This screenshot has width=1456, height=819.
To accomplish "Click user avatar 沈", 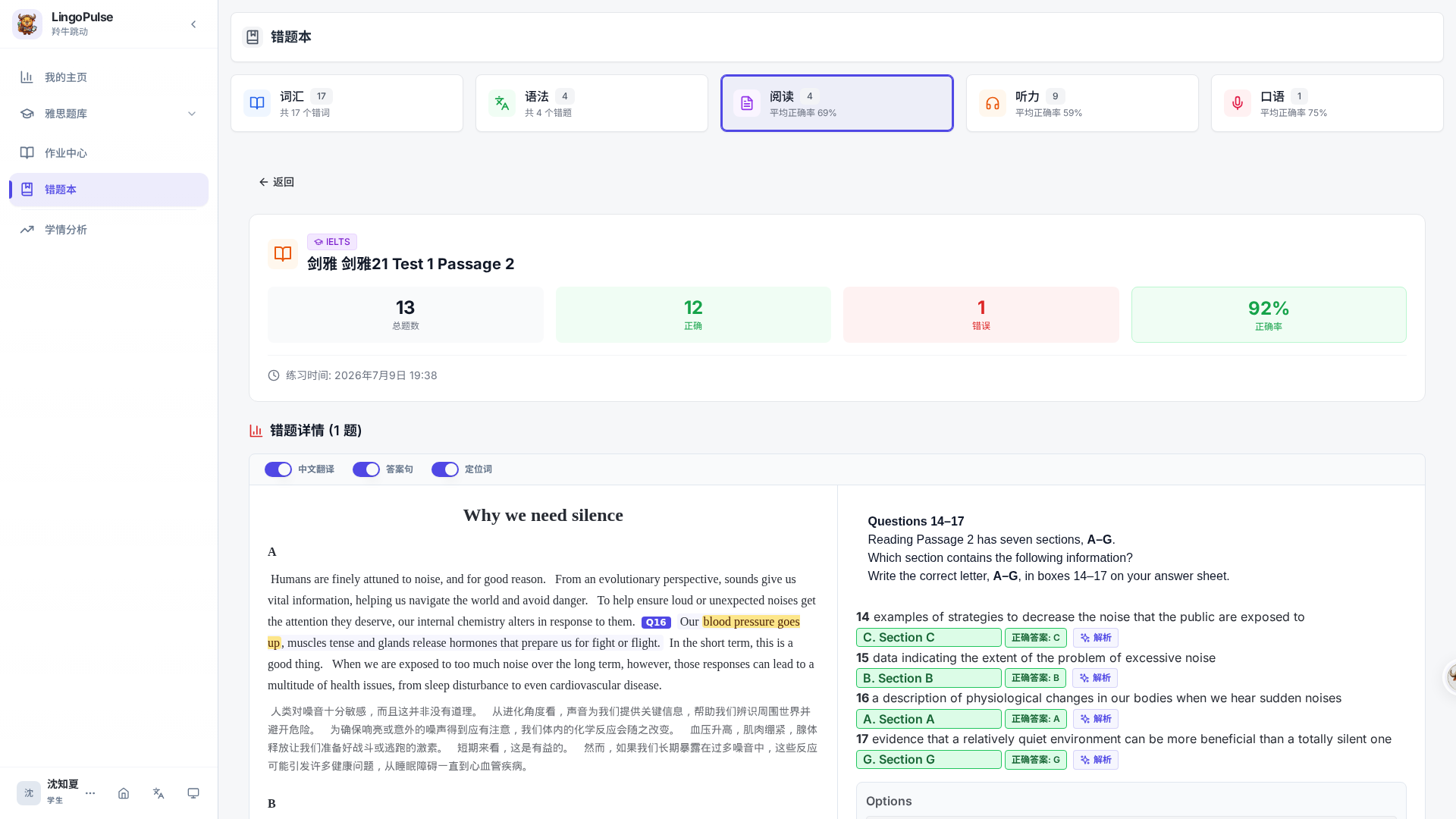I will coord(29,793).
